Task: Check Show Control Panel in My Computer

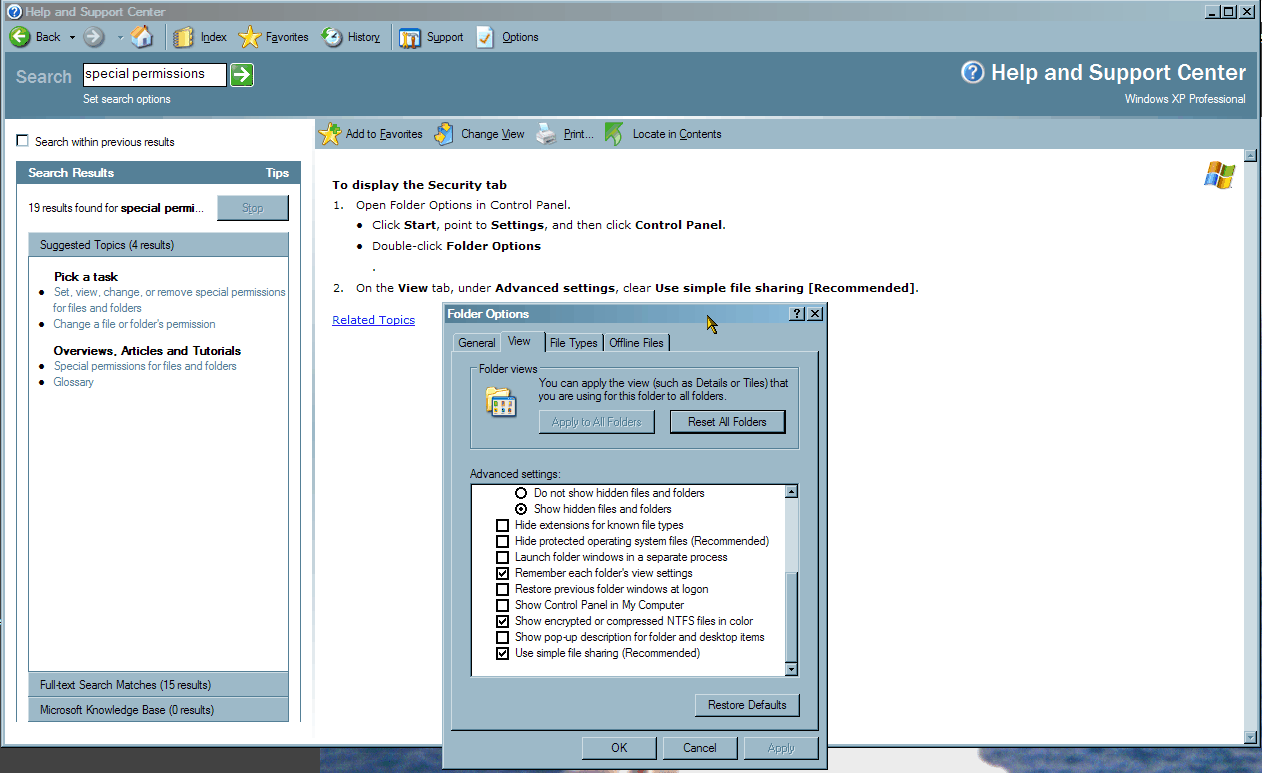Action: click(x=502, y=605)
